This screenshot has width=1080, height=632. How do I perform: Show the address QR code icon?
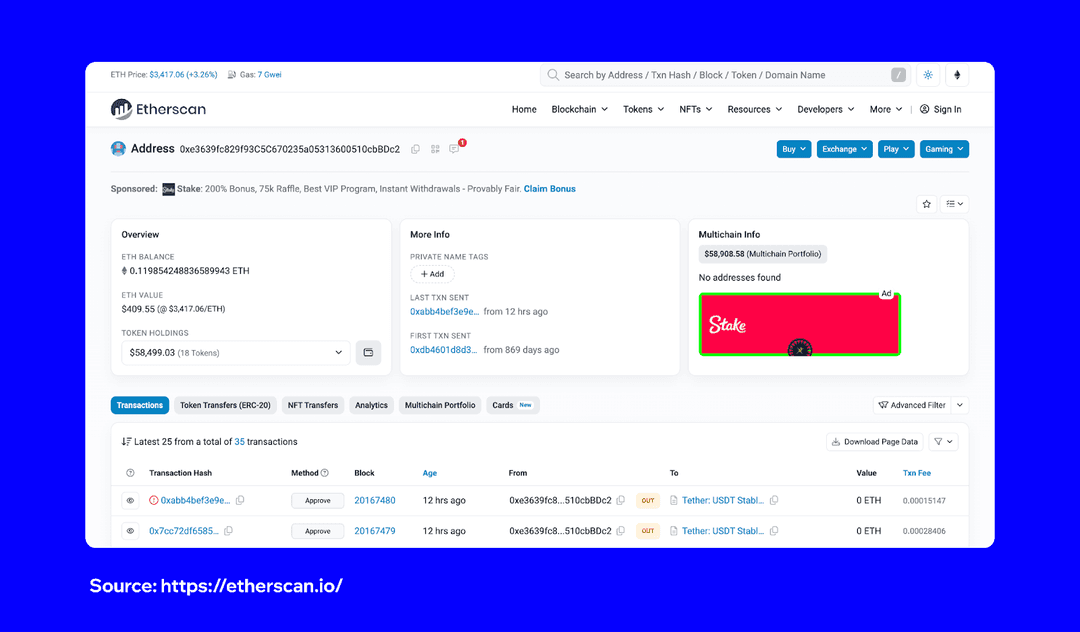point(435,149)
